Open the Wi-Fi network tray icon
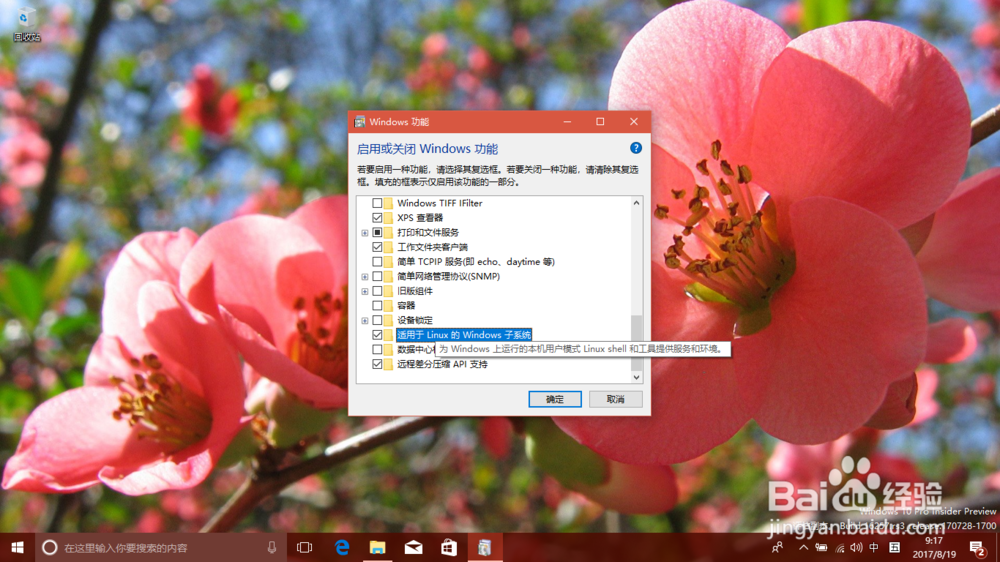The height and width of the screenshot is (562, 1000). 839,547
